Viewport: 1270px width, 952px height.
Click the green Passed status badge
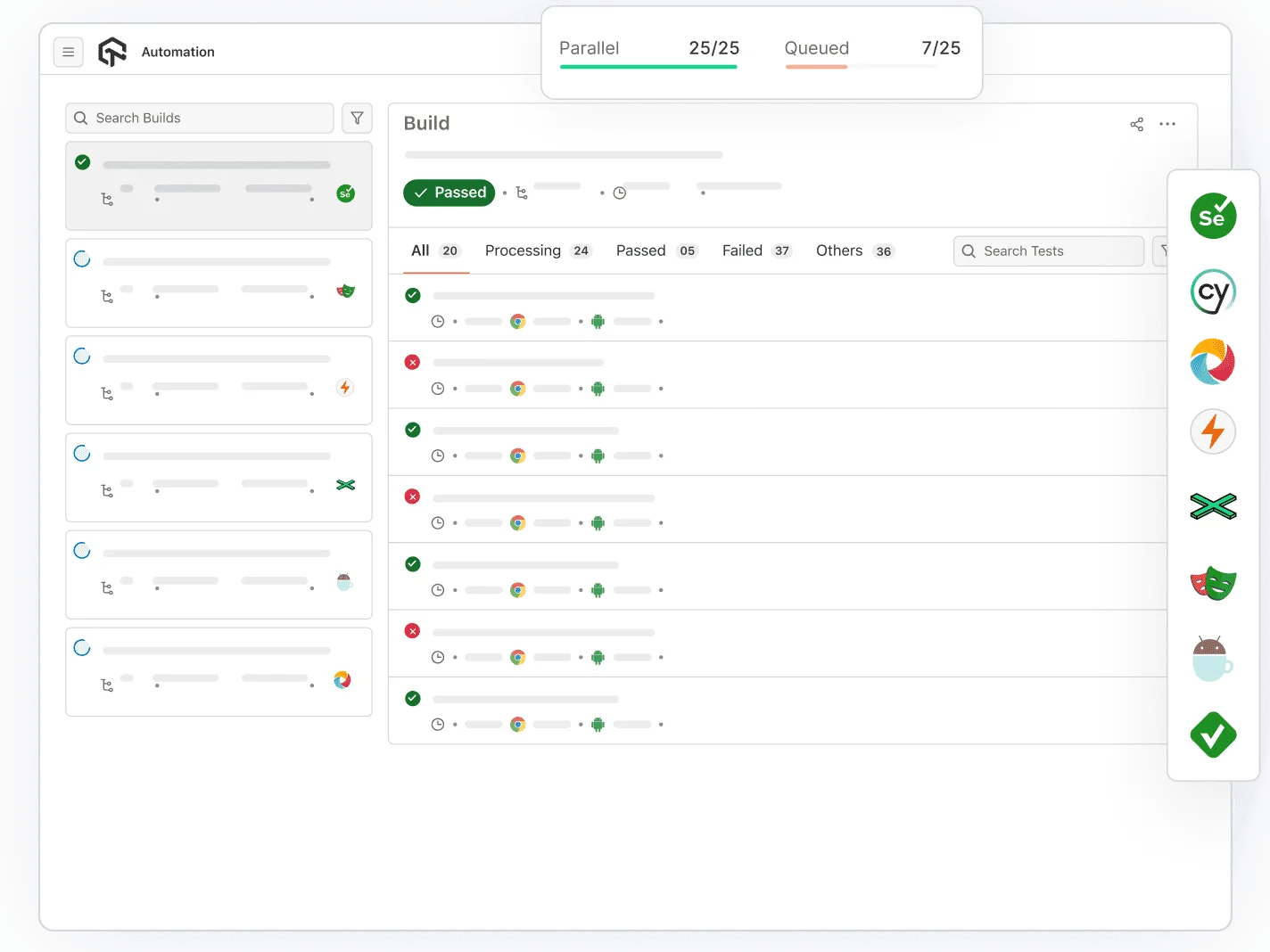449,193
